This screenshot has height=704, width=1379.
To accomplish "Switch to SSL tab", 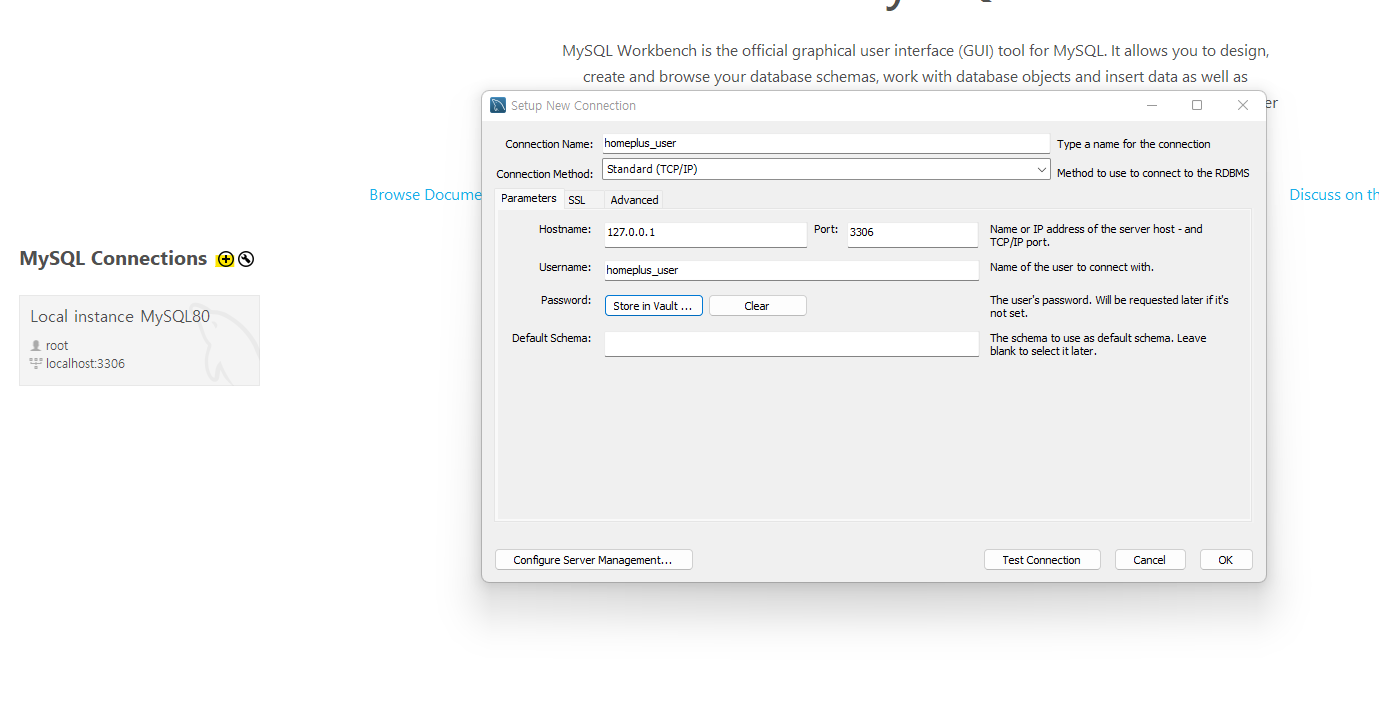I will 577,200.
